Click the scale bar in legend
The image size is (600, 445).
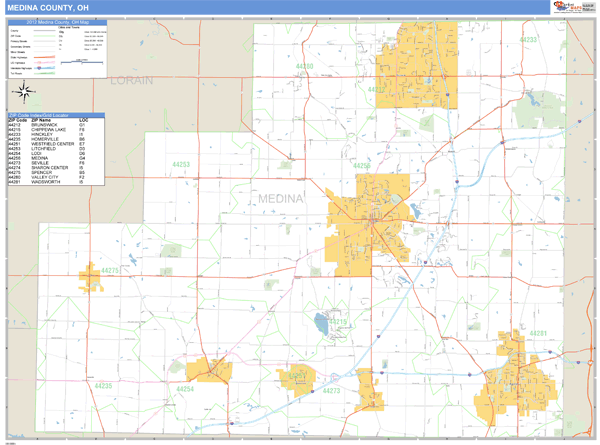coord(82,61)
